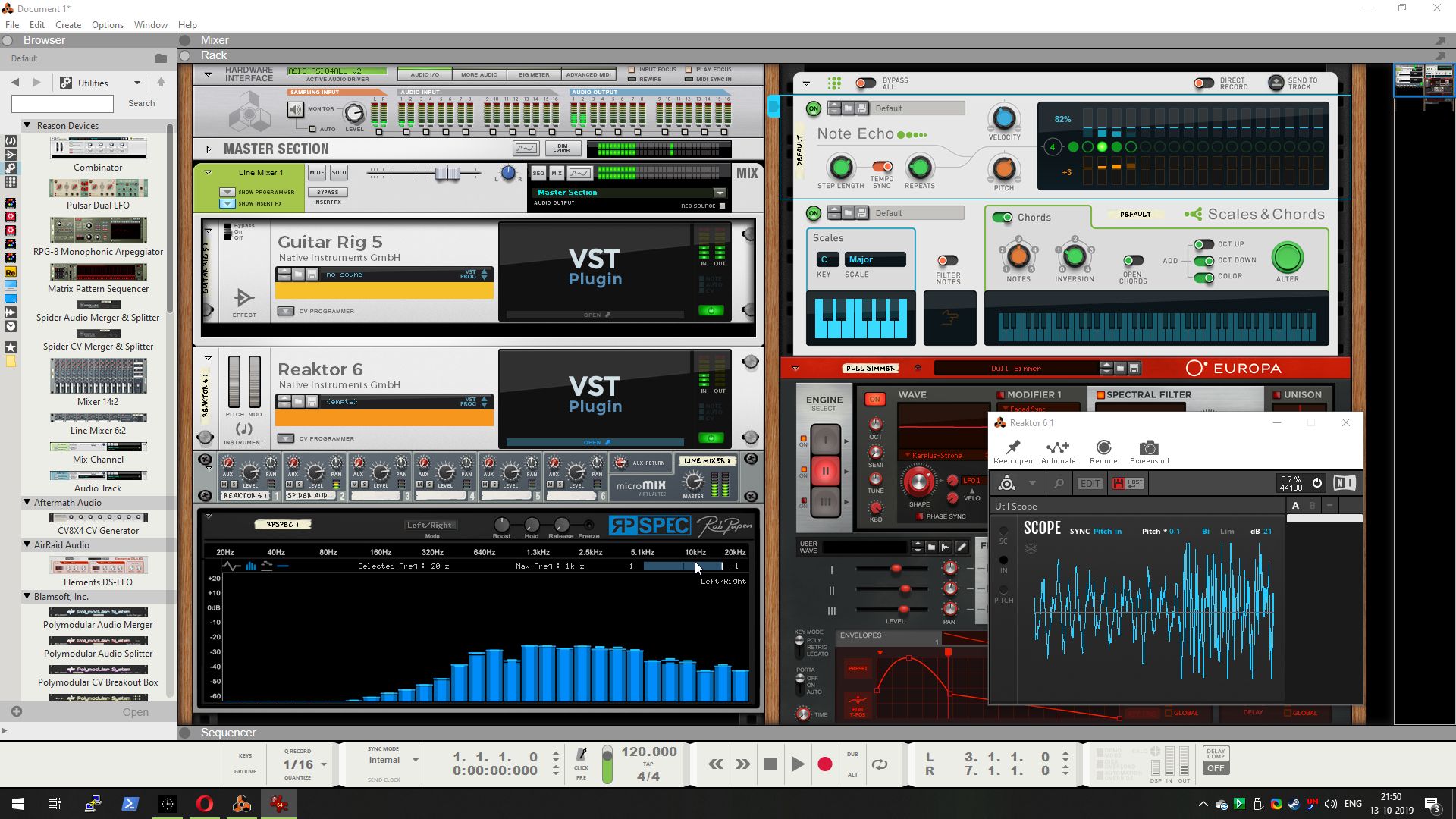The image size is (1456, 819).
Task: Click the Reaktor audio power icon
Action: [1317, 482]
